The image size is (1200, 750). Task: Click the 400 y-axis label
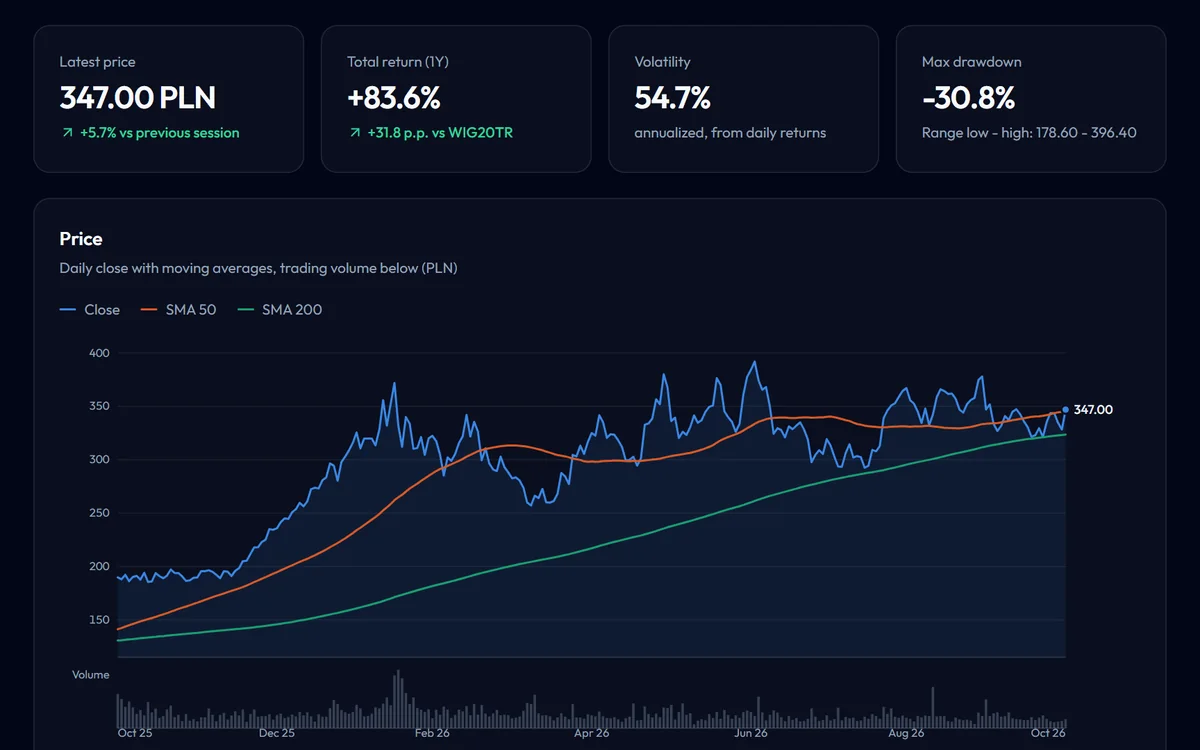pos(99,353)
